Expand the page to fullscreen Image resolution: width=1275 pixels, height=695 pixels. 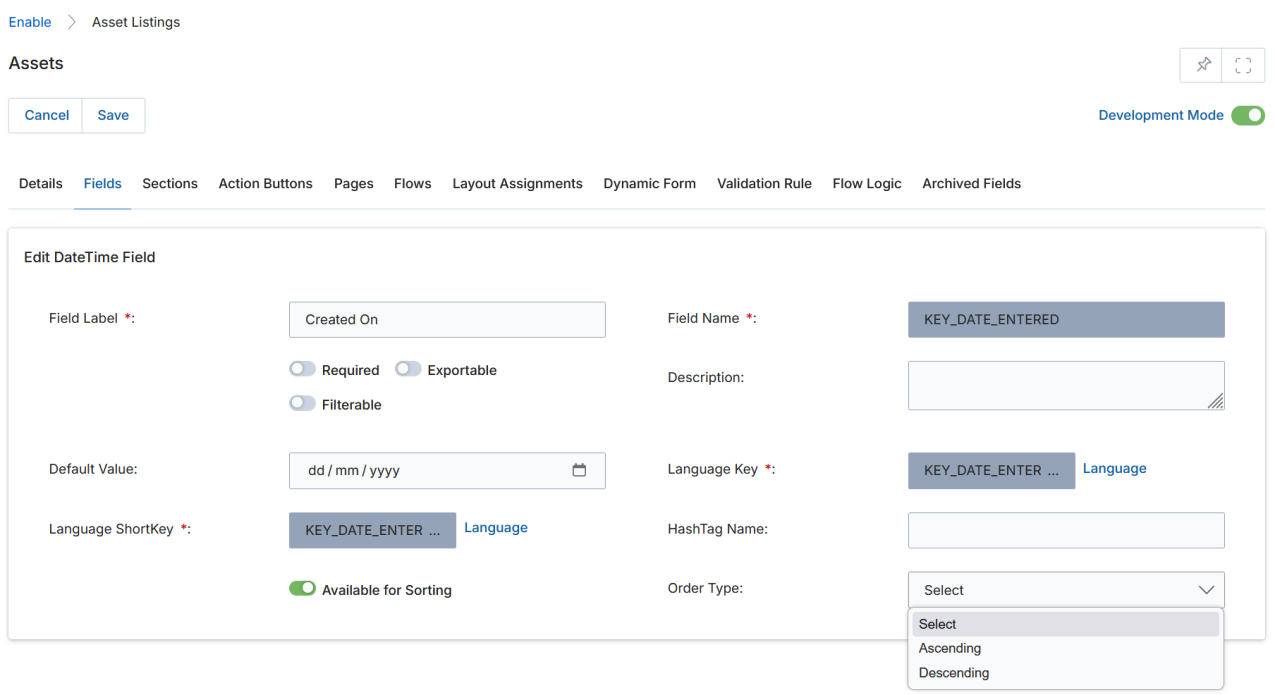tap(1243, 65)
